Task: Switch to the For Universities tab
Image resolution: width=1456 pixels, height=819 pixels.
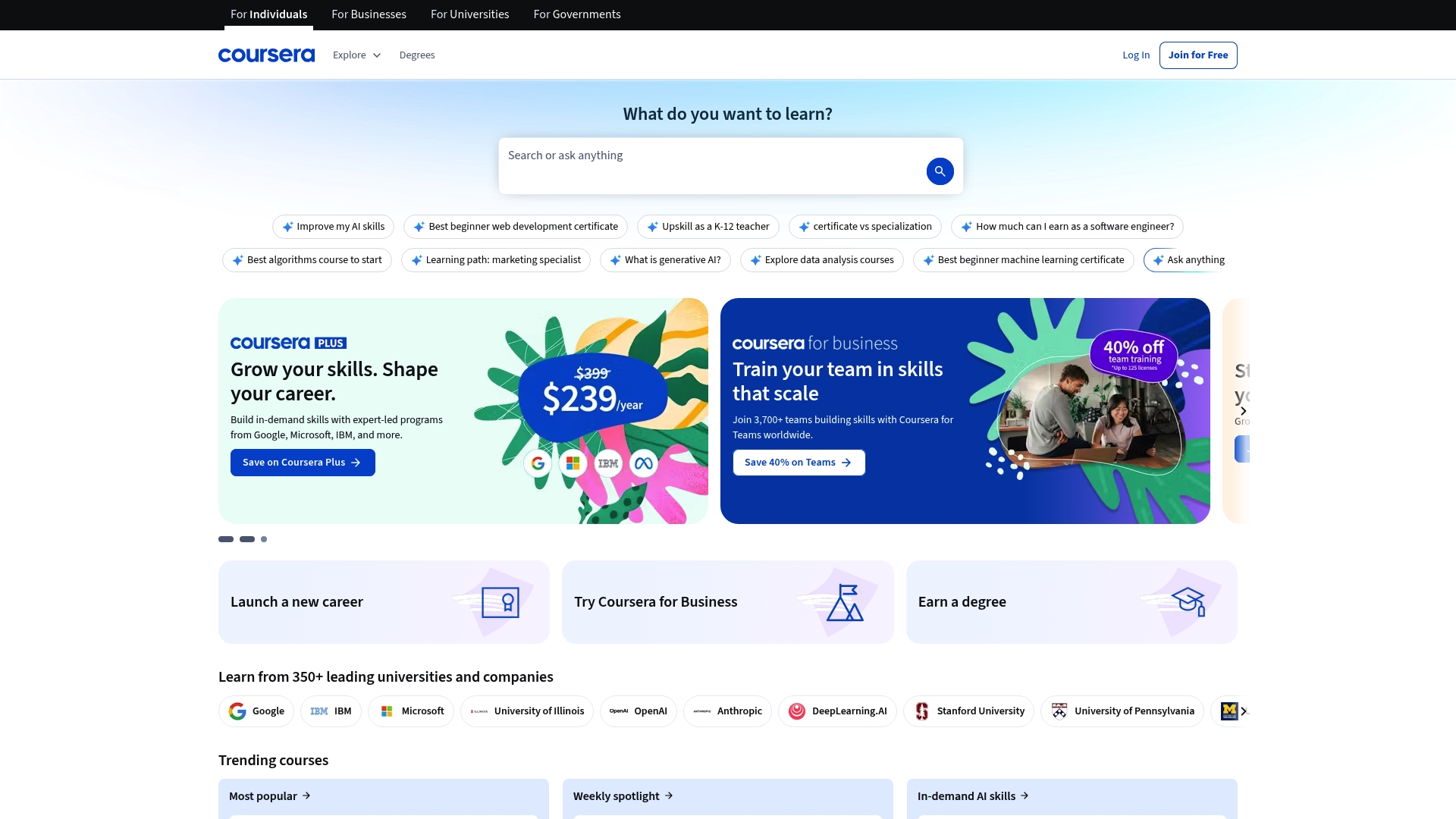Action: (x=469, y=14)
